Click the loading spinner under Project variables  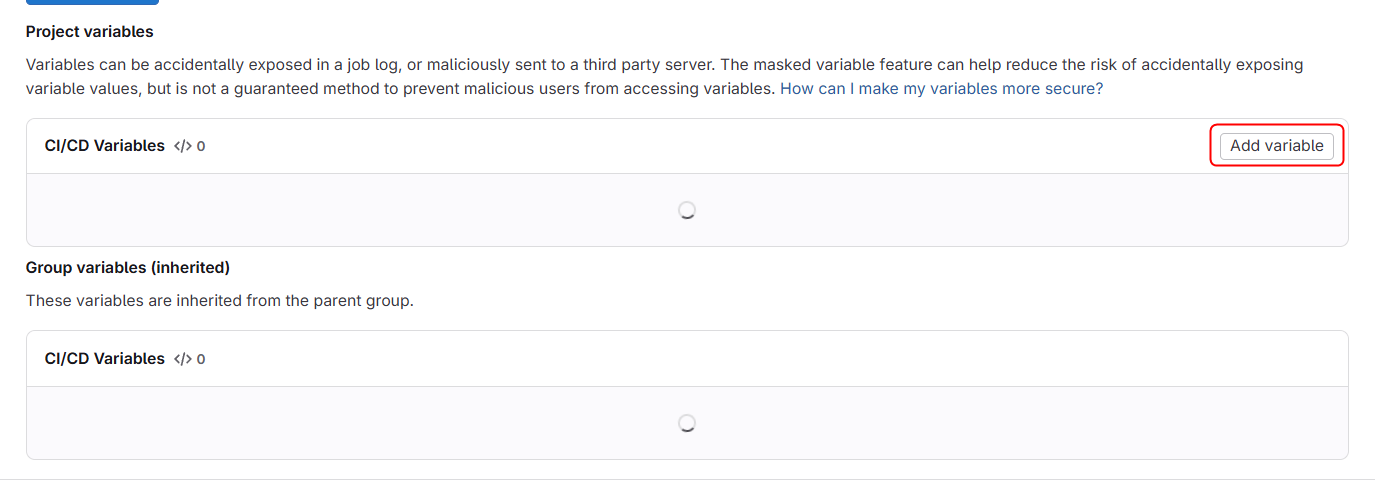687,210
